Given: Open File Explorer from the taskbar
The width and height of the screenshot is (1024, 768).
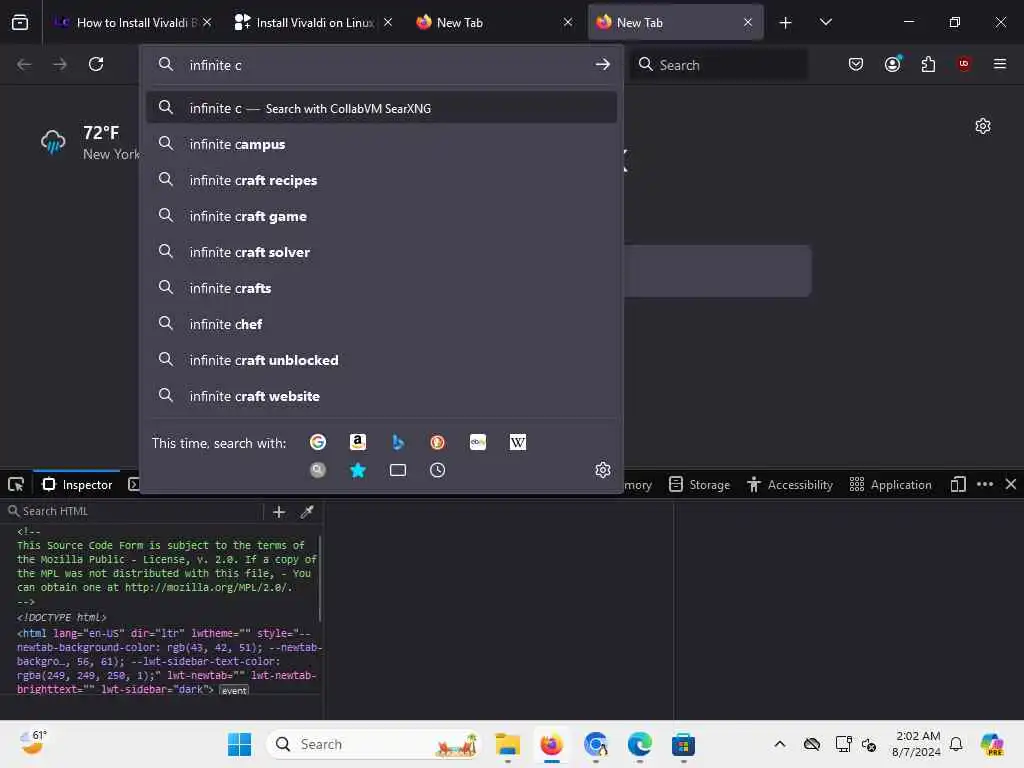Looking at the screenshot, I should click(507, 744).
